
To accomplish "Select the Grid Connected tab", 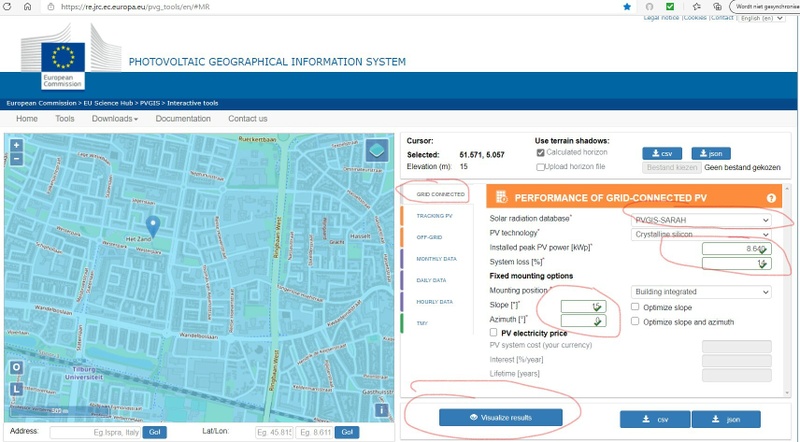I will click(440, 194).
